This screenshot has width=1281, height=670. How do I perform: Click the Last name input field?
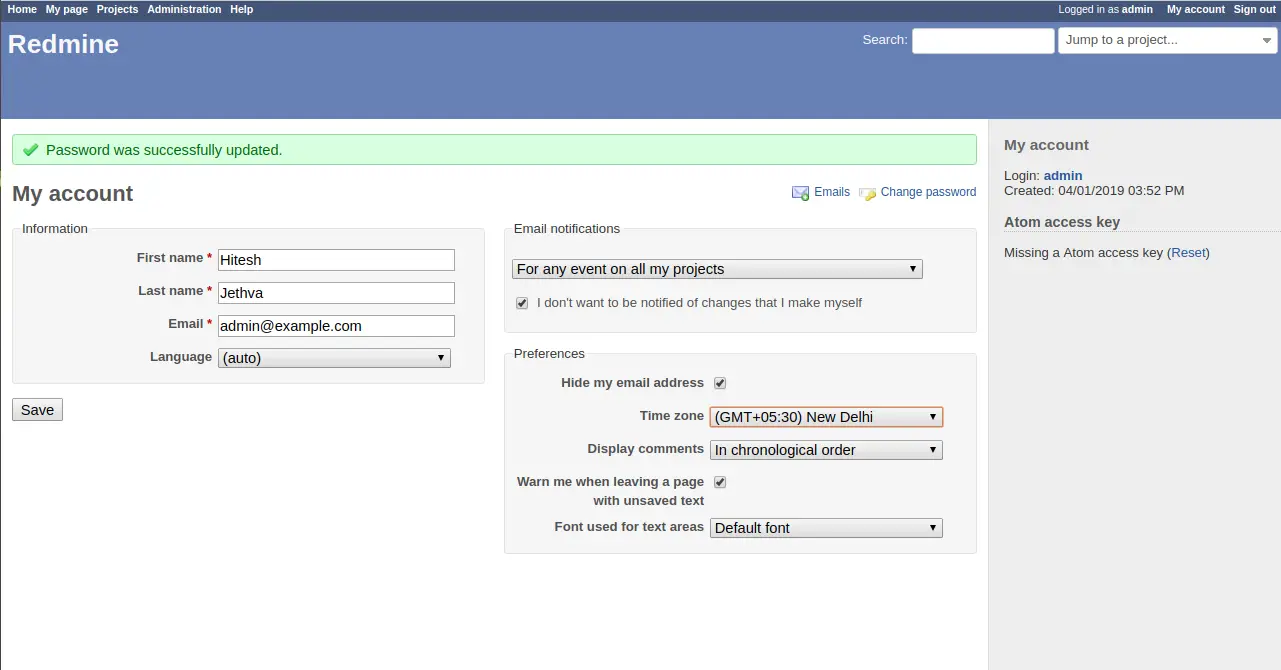[336, 293]
